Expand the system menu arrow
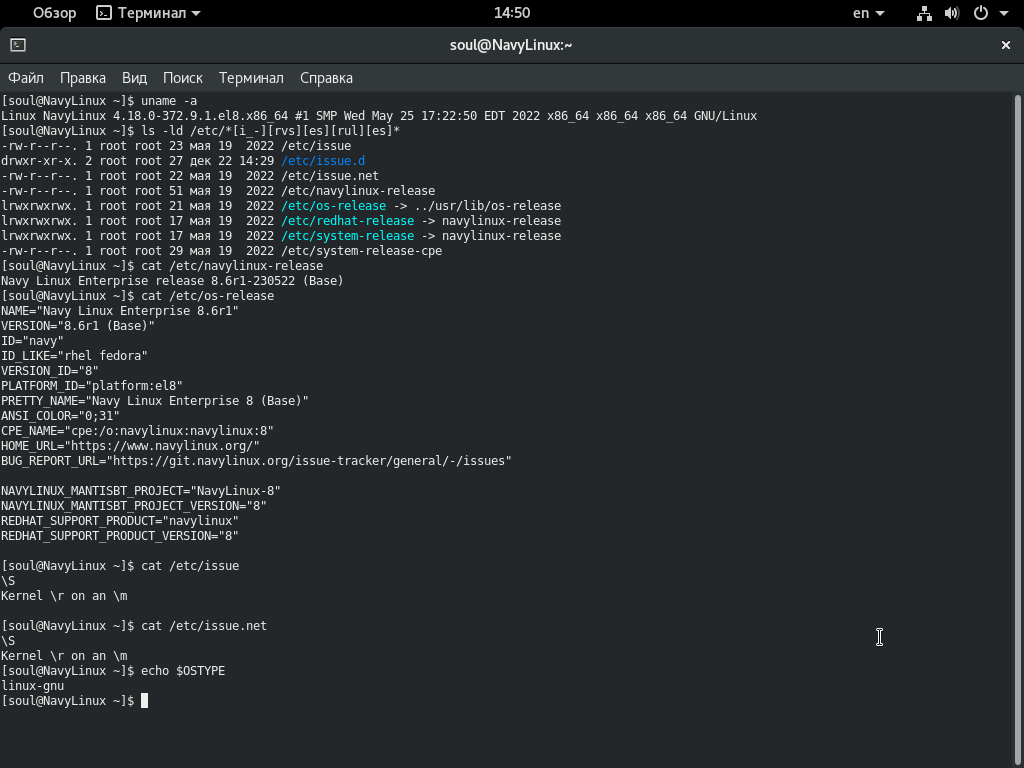This screenshot has width=1024, height=768. coord(1004,13)
